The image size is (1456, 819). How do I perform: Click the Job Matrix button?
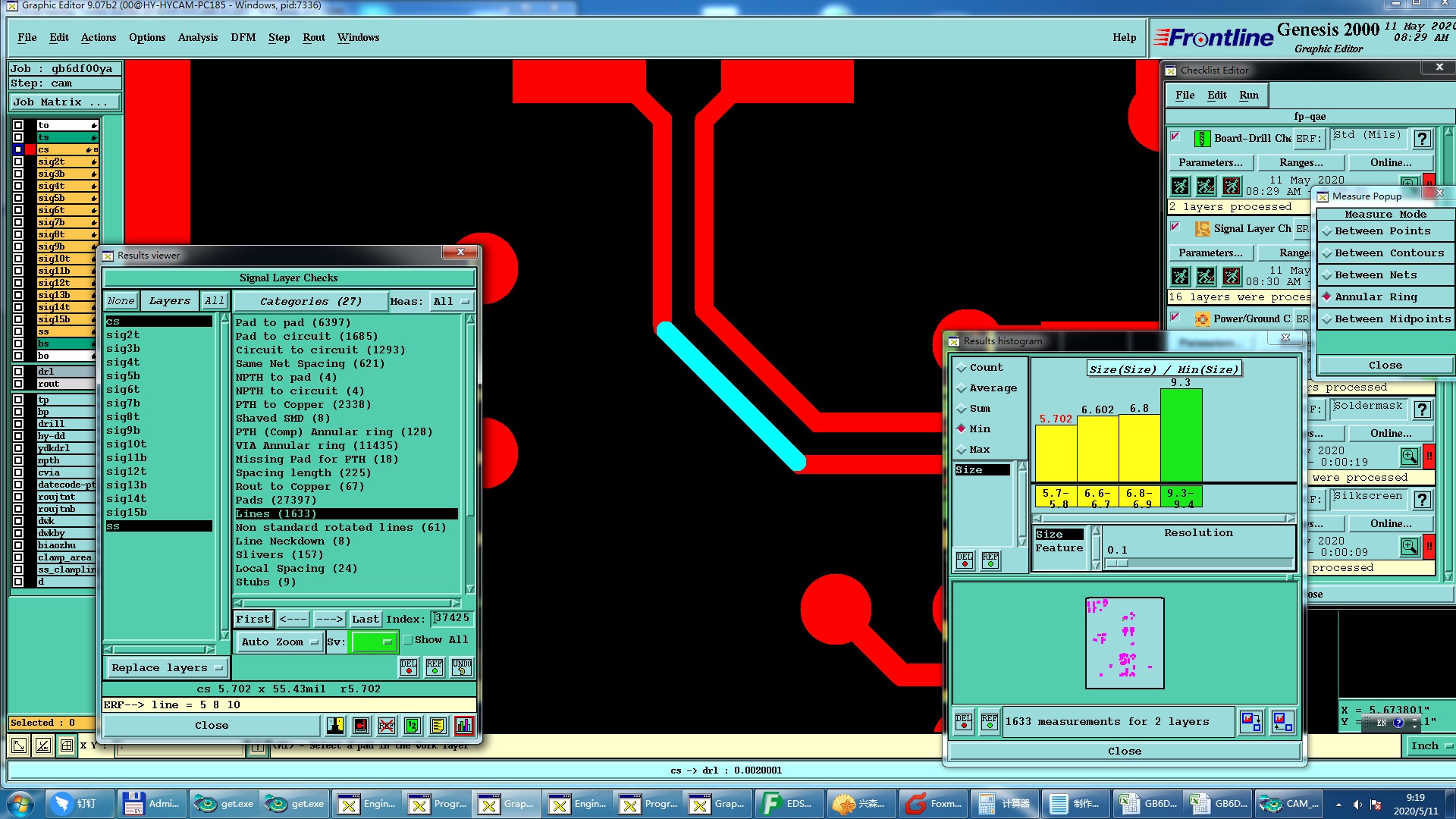pyautogui.click(x=64, y=102)
